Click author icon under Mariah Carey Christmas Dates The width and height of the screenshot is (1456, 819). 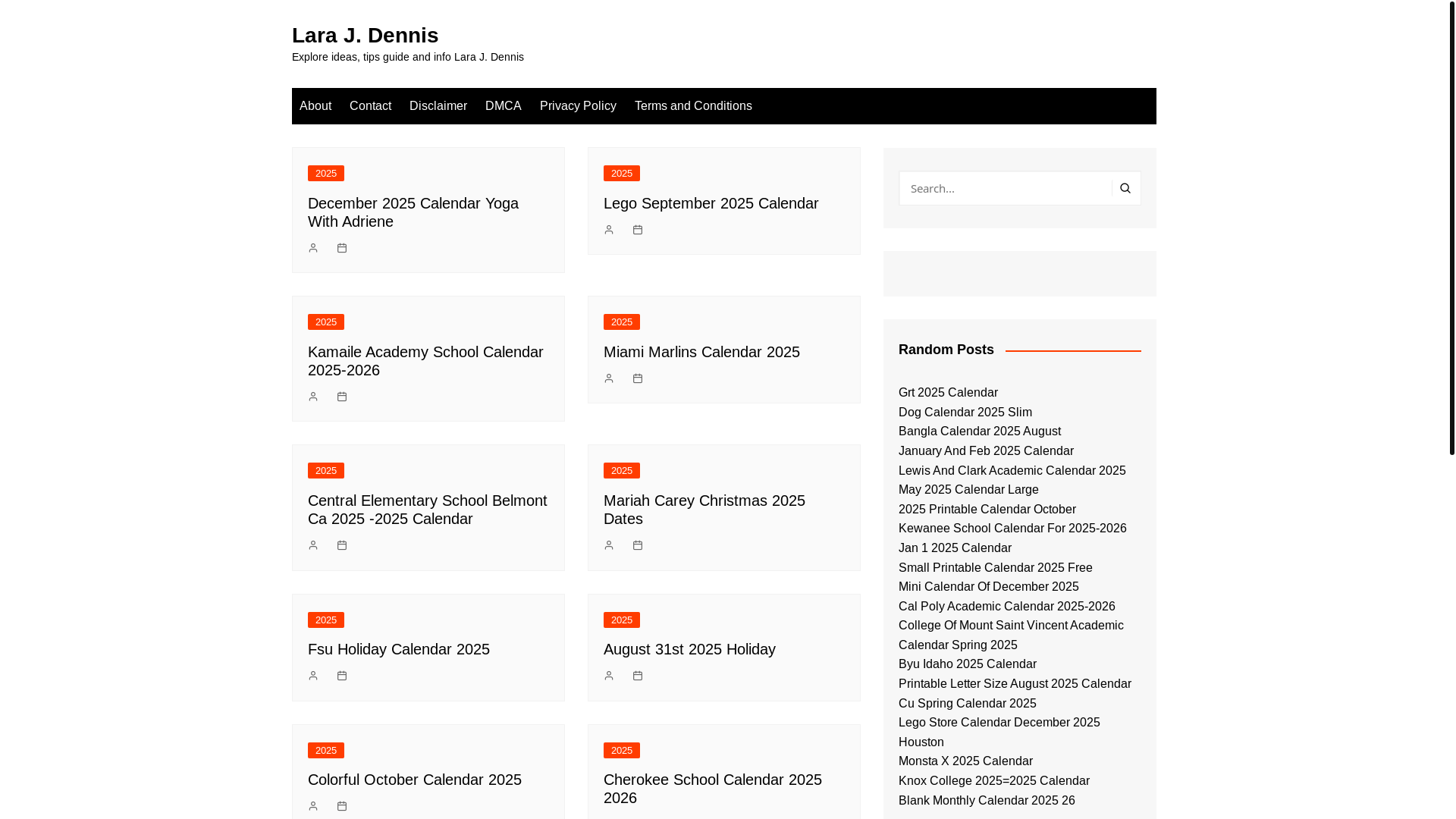(609, 545)
